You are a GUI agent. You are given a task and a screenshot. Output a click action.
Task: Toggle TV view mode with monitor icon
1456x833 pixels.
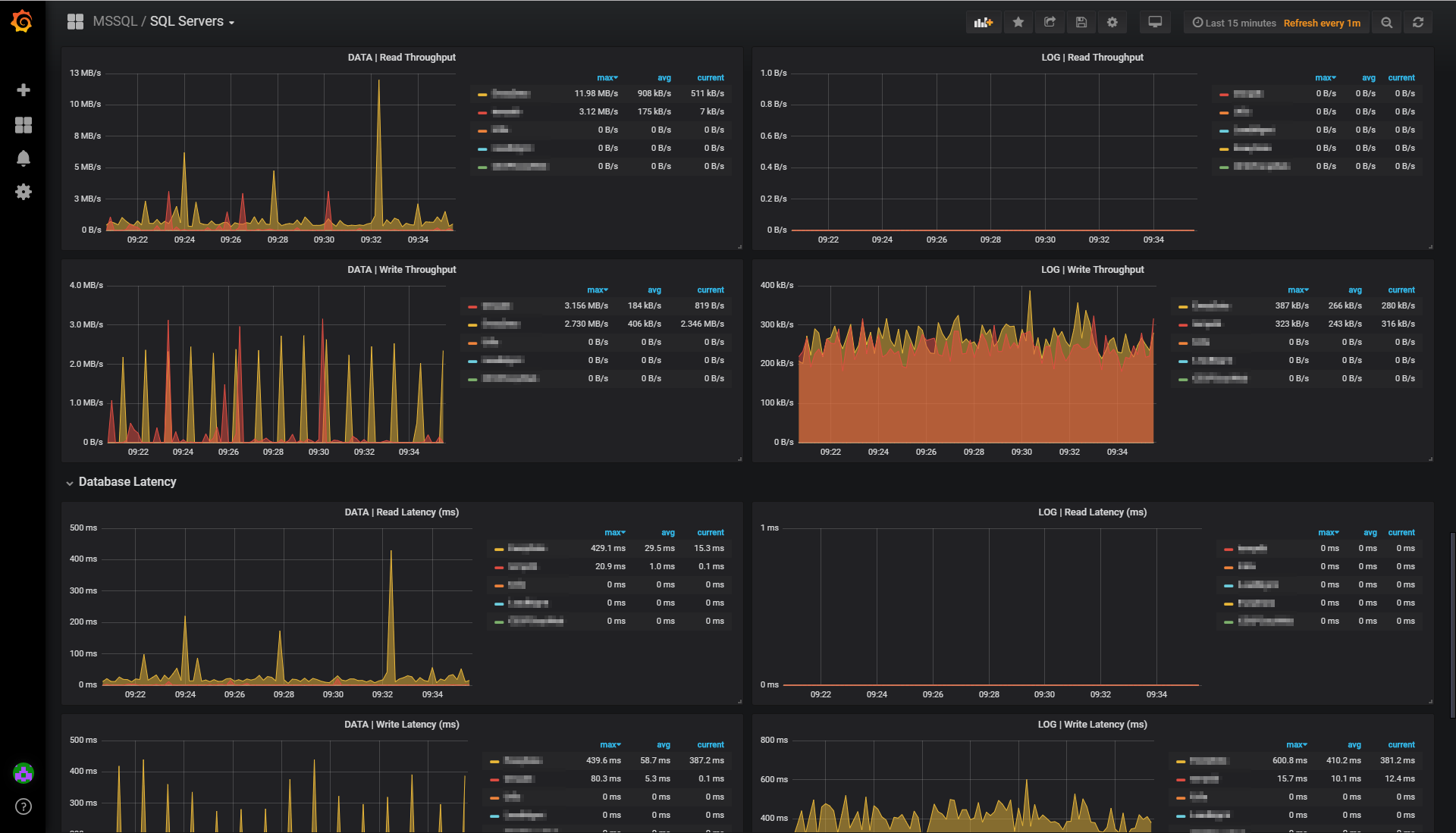(1155, 23)
